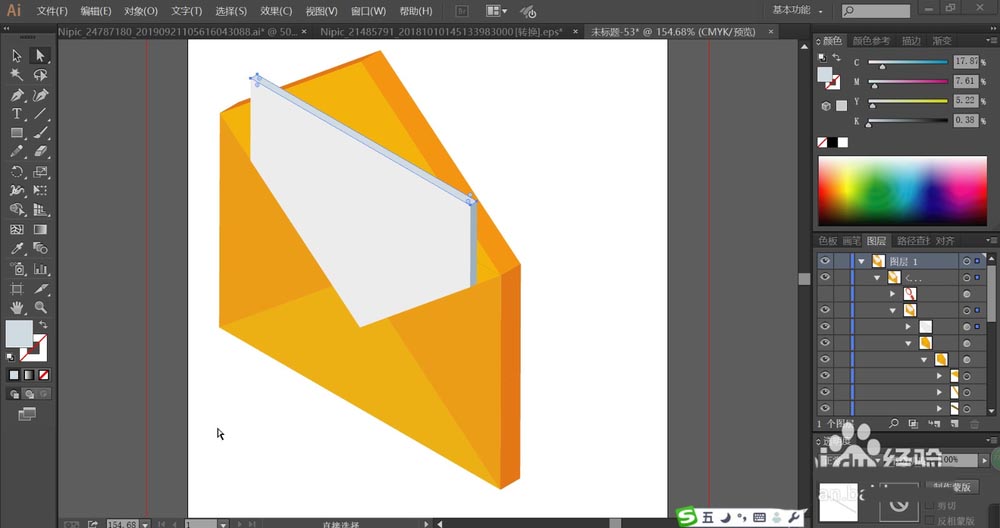Viewport: 1000px width, 528px height.
Task: Click the Locate Object icon in Layers panel
Action: pyautogui.click(x=893, y=423)
